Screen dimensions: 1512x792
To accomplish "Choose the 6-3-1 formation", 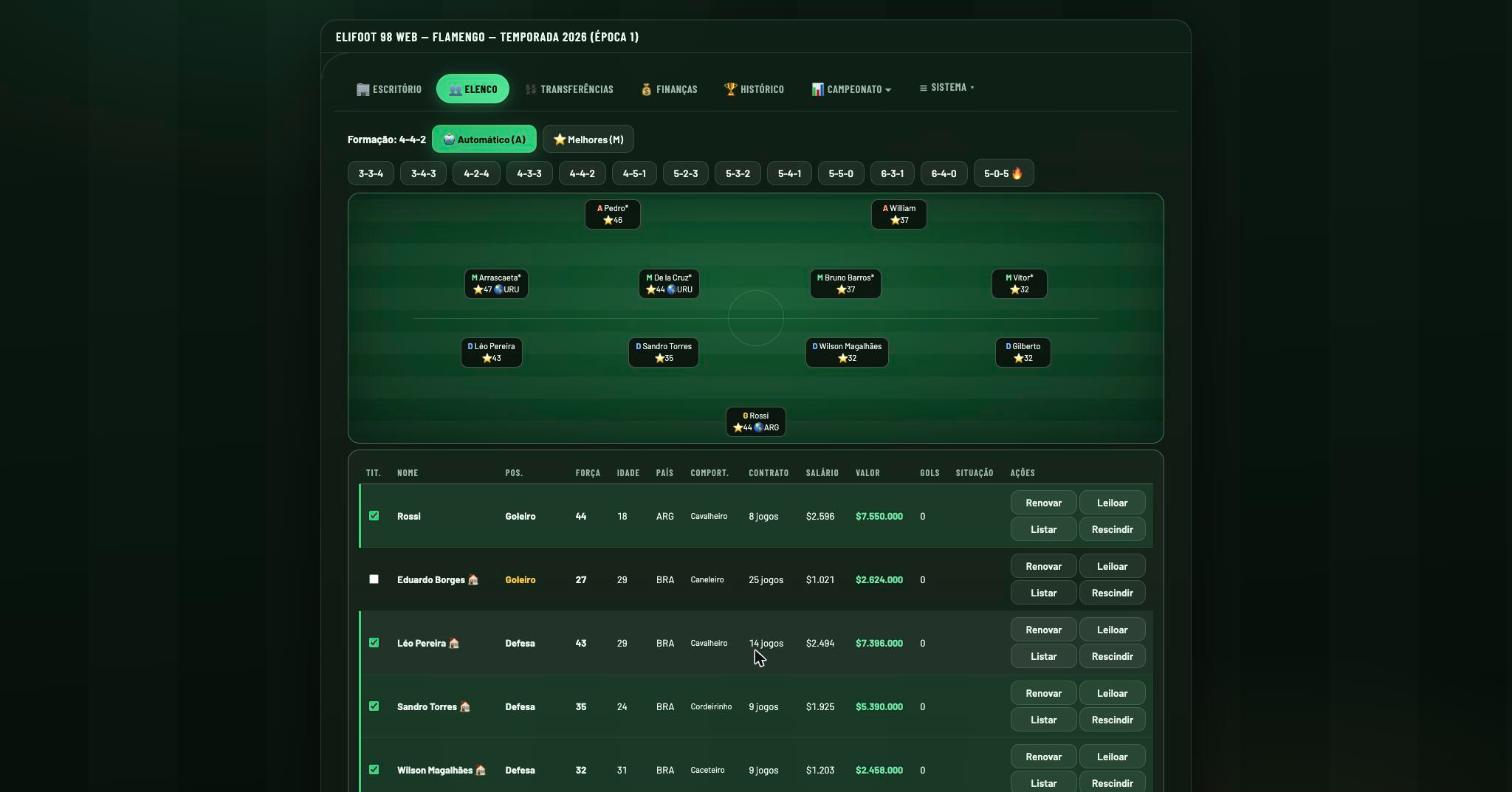I will pos(892,173).
